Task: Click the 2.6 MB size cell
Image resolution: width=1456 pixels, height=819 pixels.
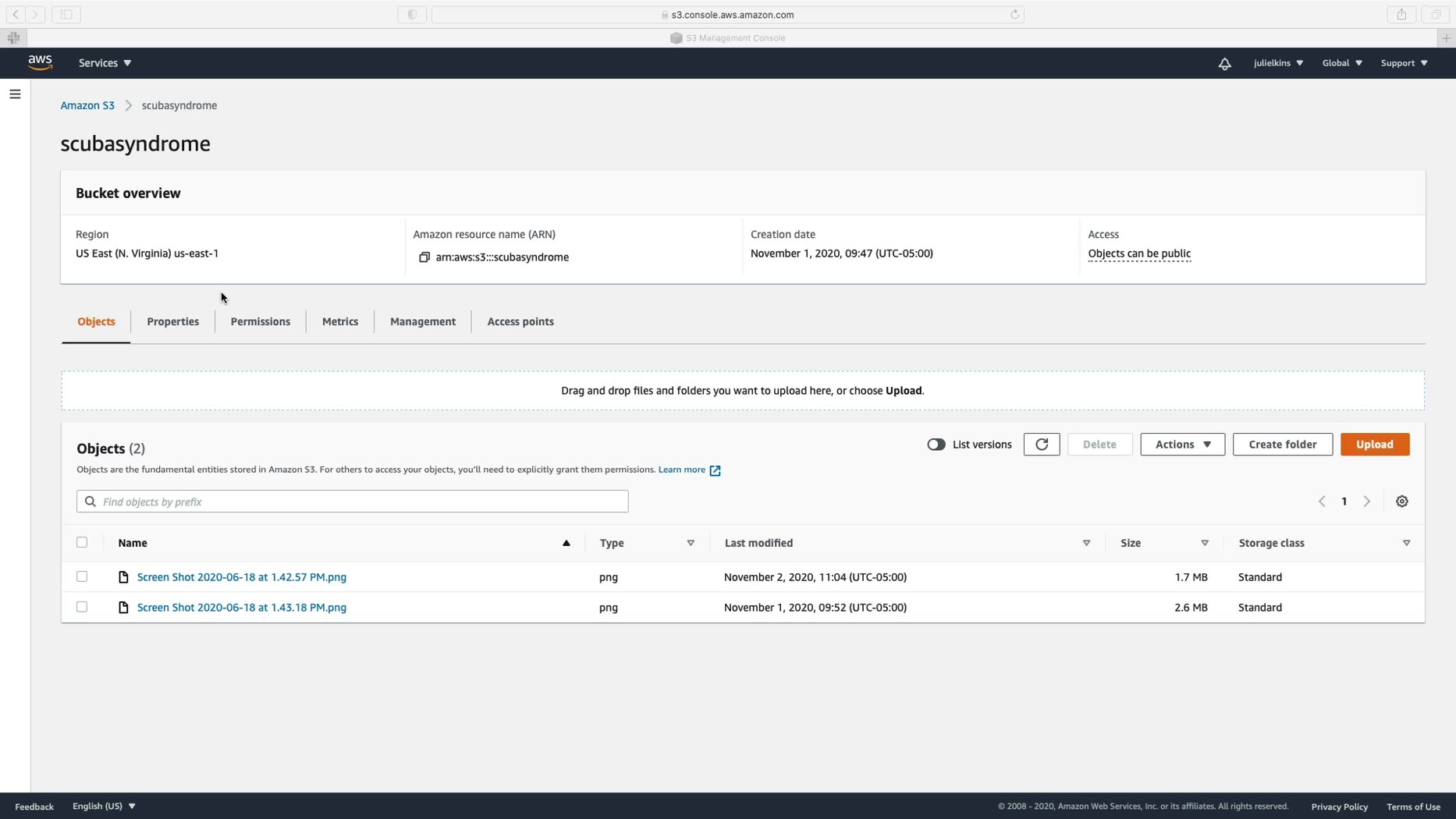Action: click(x=1191, y=608)
